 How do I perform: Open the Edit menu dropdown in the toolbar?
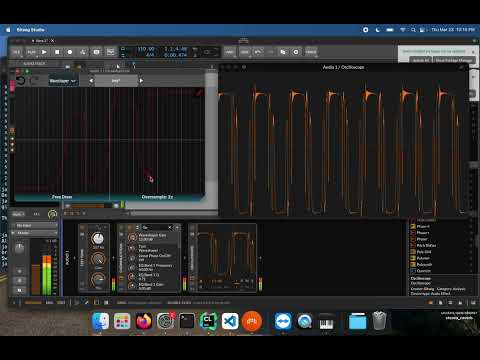244,52
